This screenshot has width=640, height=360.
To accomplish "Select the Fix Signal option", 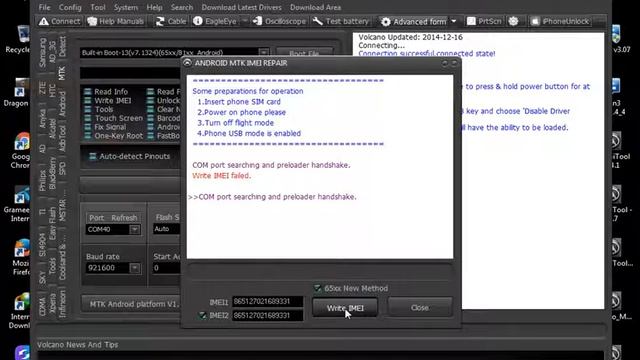I will coord(105,127).
